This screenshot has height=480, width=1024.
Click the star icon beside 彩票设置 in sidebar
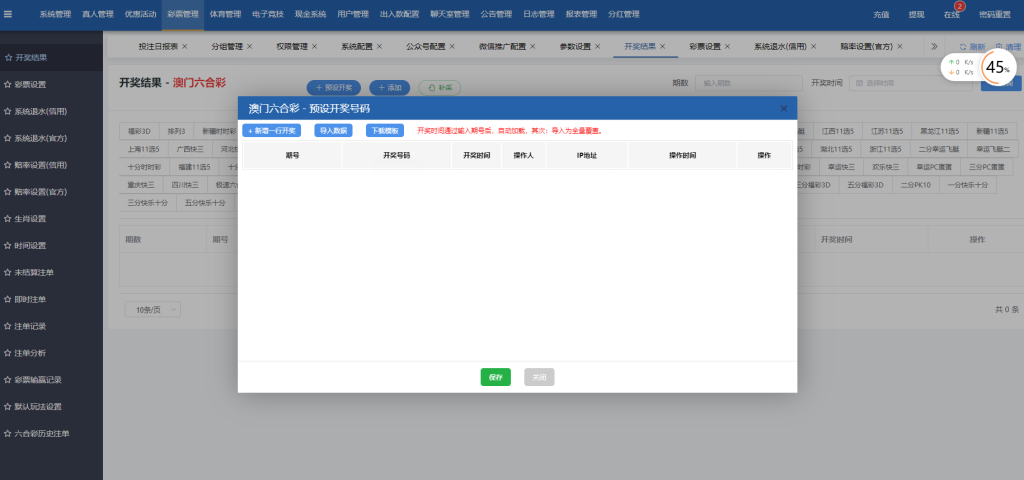pos(9,85)
